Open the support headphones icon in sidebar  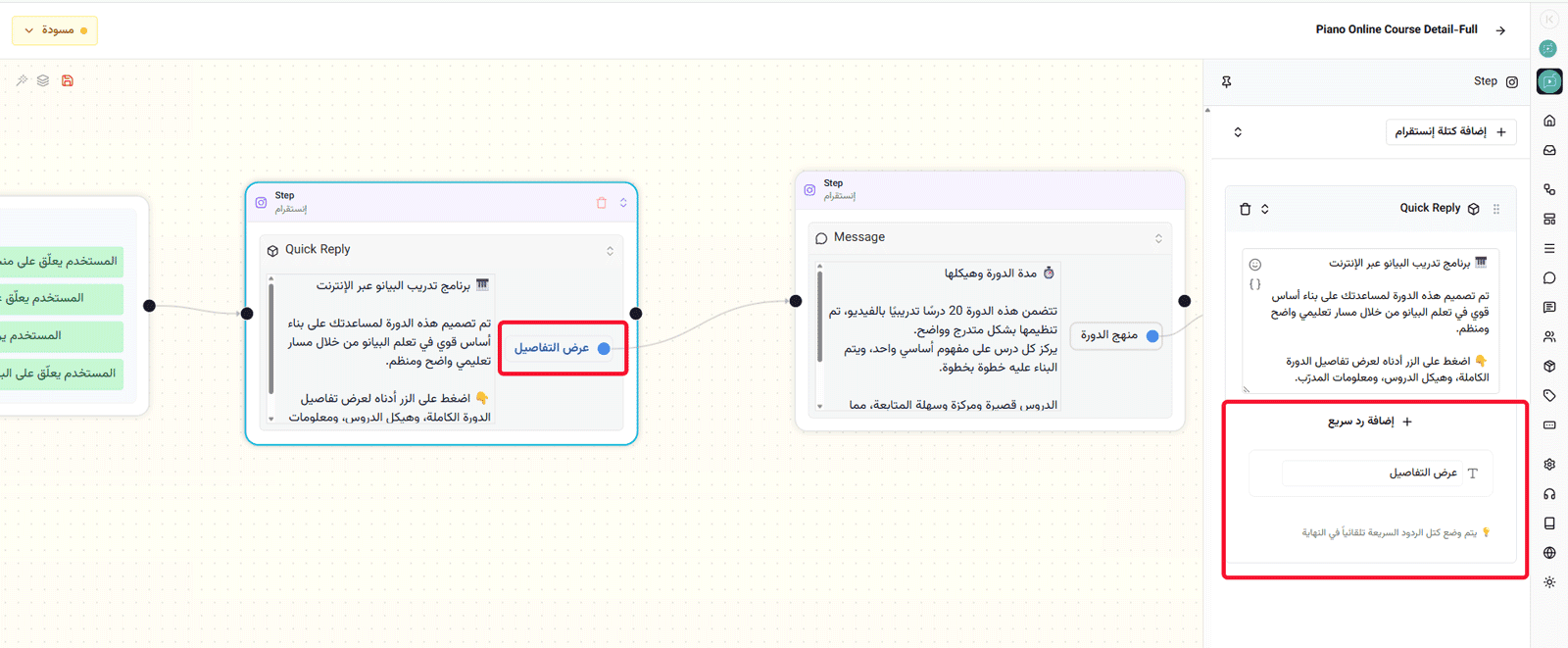click(x=1549, y=494)
